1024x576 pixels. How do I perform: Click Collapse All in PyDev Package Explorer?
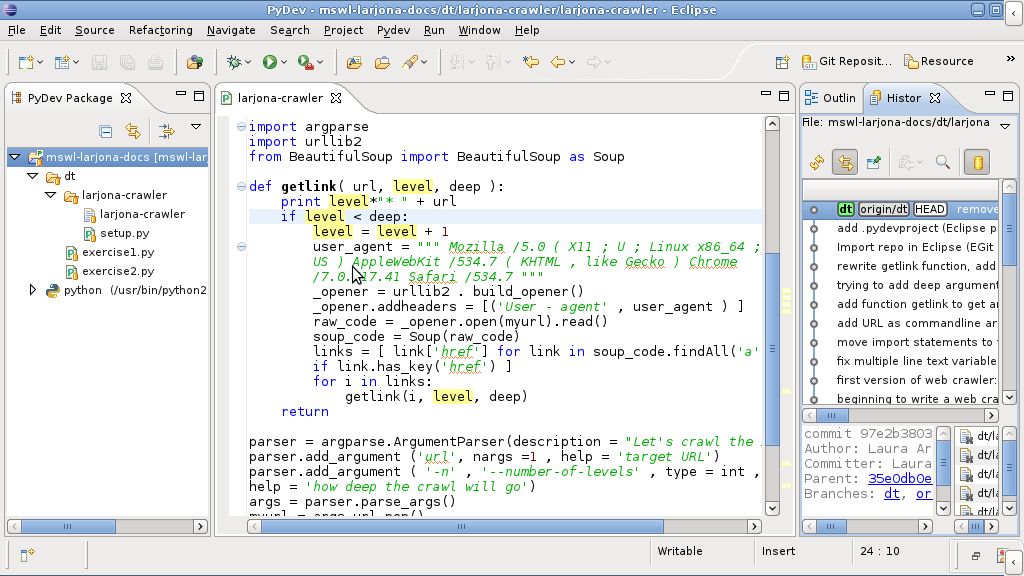[105, 131]
